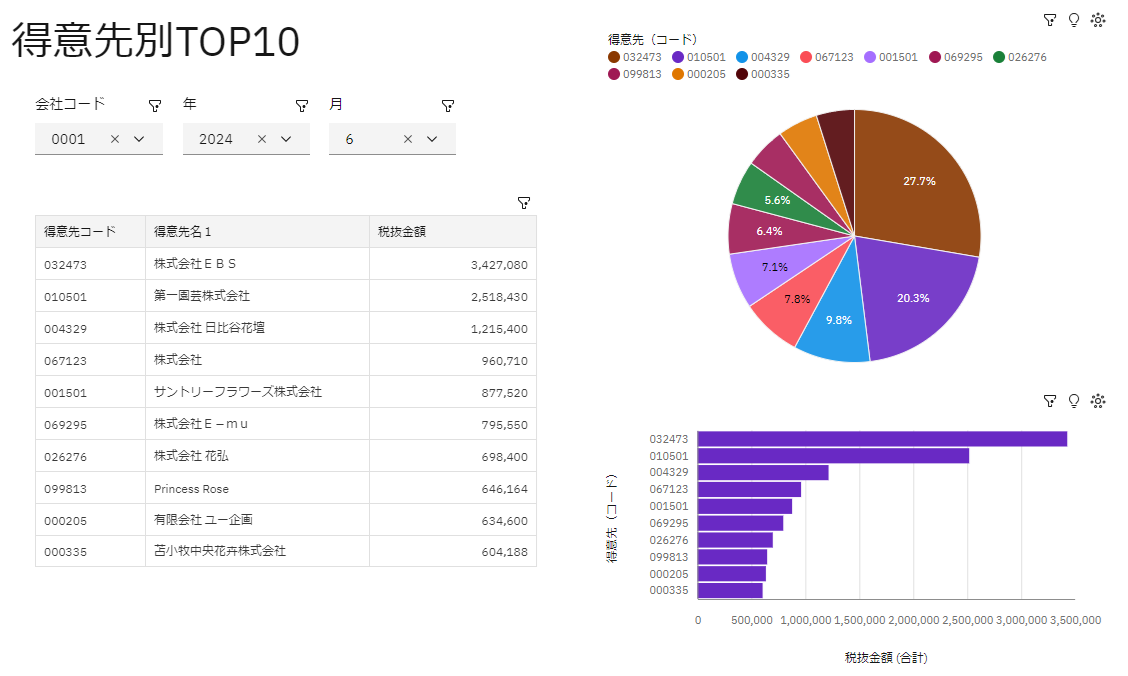1128x676 pixels.
Task: Expand the 年 dropdown chevron
Action: click(x=287, y=139)
